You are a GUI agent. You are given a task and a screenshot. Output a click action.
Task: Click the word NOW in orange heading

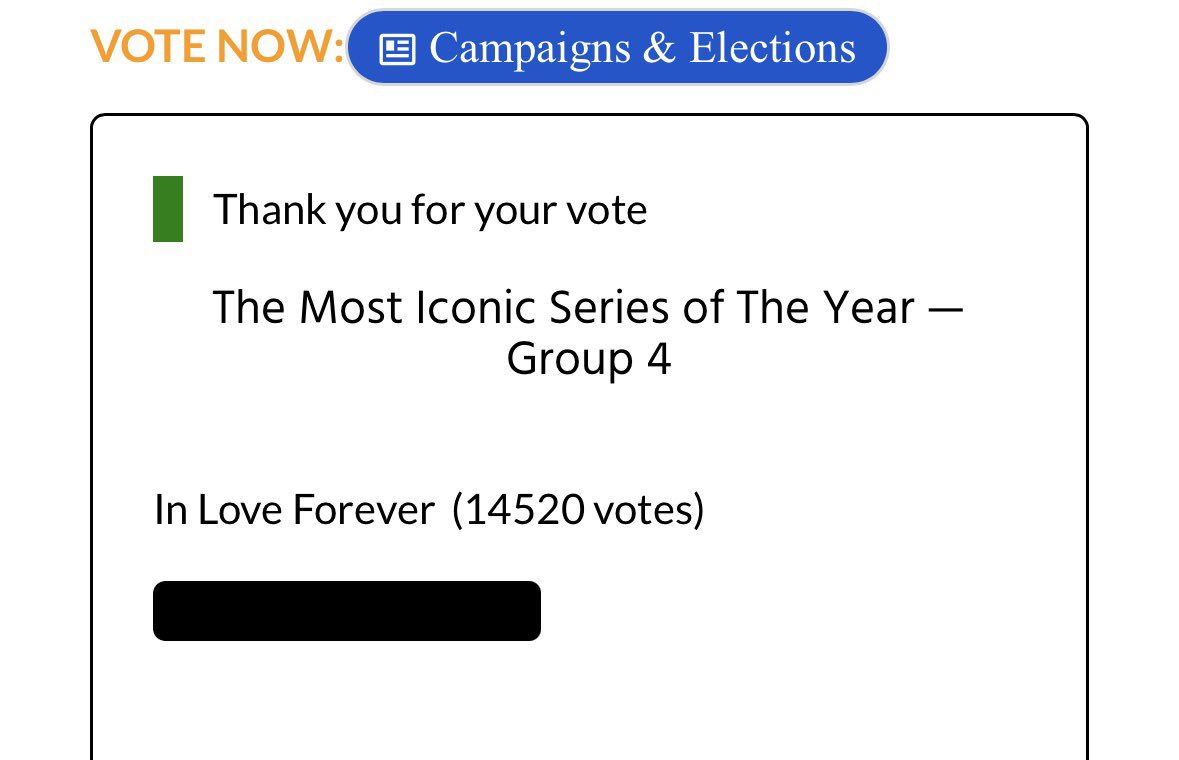(280, 47)
